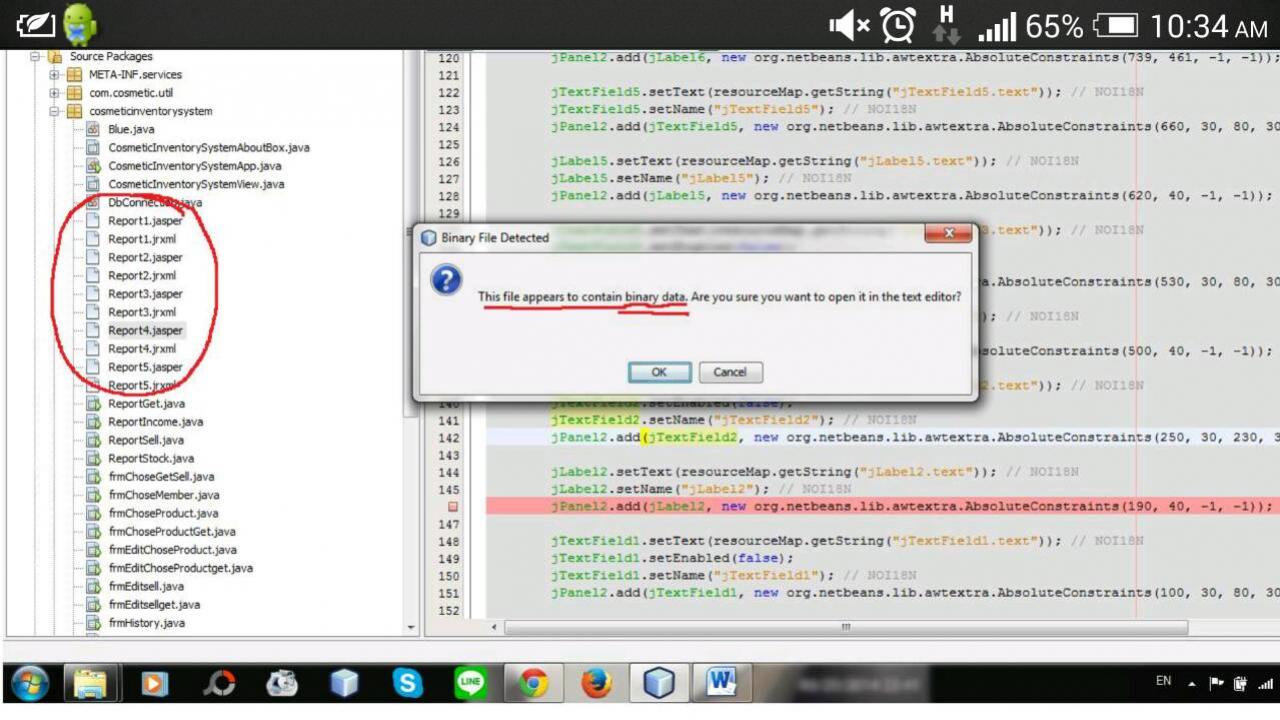Click OK in Binary File Detected dialog
Screen dimensions: 1280x720
coord(659,372)
